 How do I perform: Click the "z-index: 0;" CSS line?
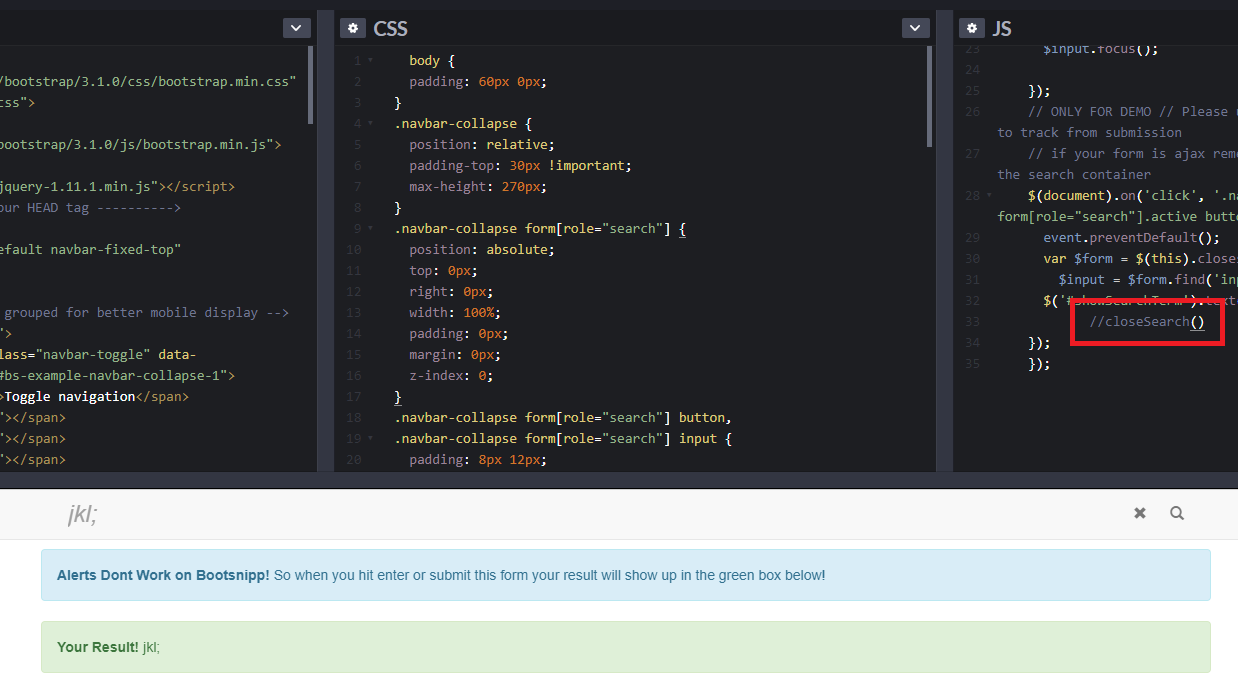[451, 376]
